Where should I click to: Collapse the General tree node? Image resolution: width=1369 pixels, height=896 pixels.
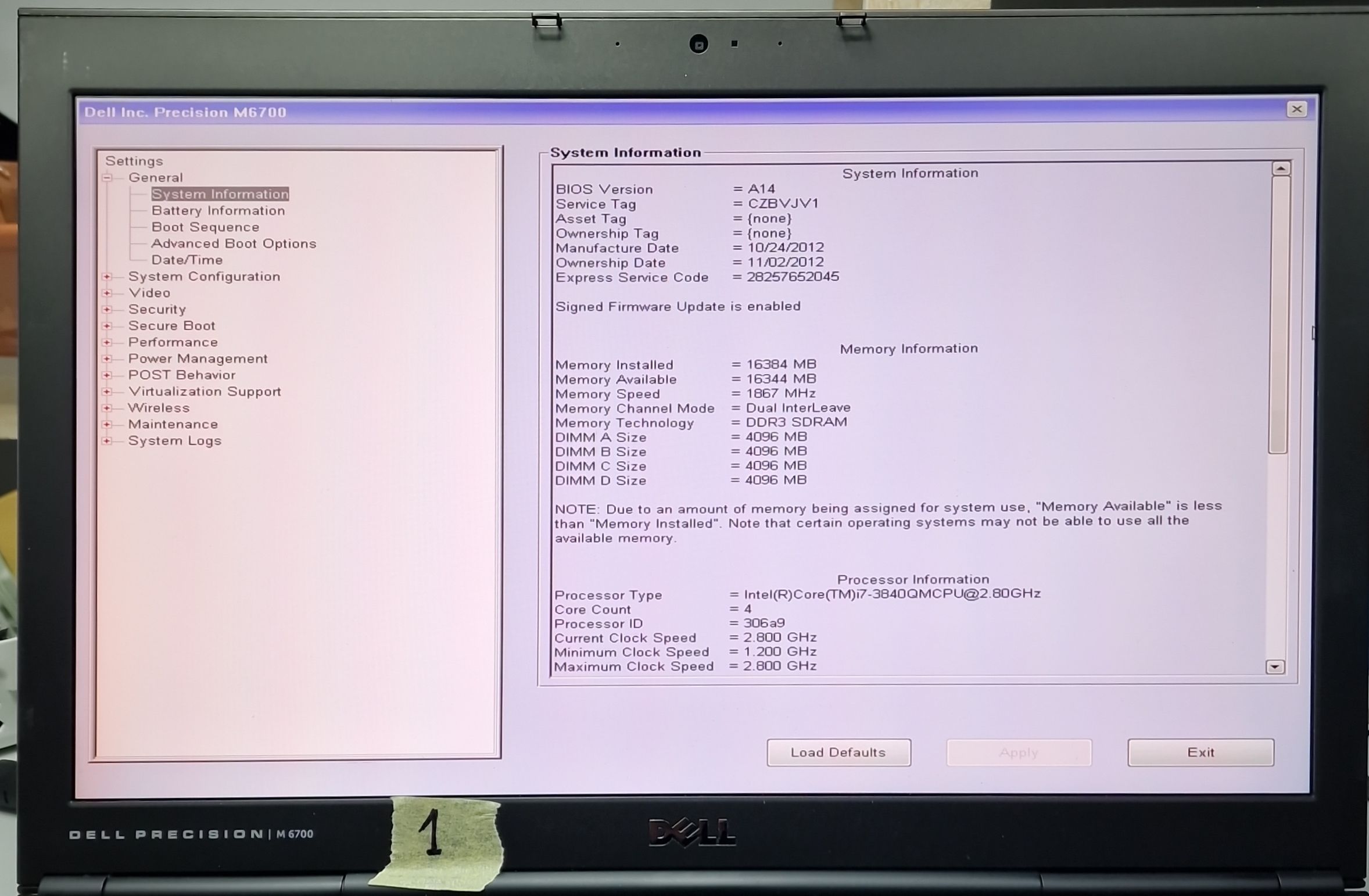107,178
